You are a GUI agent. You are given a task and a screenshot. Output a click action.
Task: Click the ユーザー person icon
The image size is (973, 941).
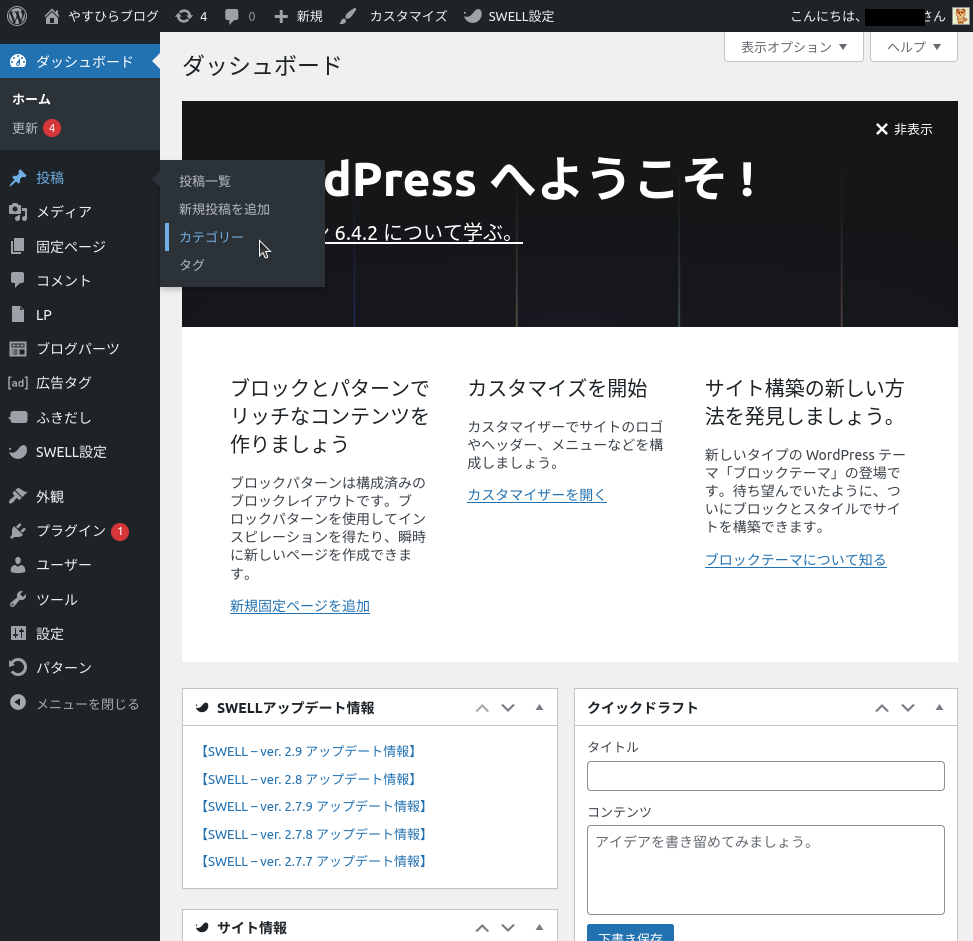point(18,565)
